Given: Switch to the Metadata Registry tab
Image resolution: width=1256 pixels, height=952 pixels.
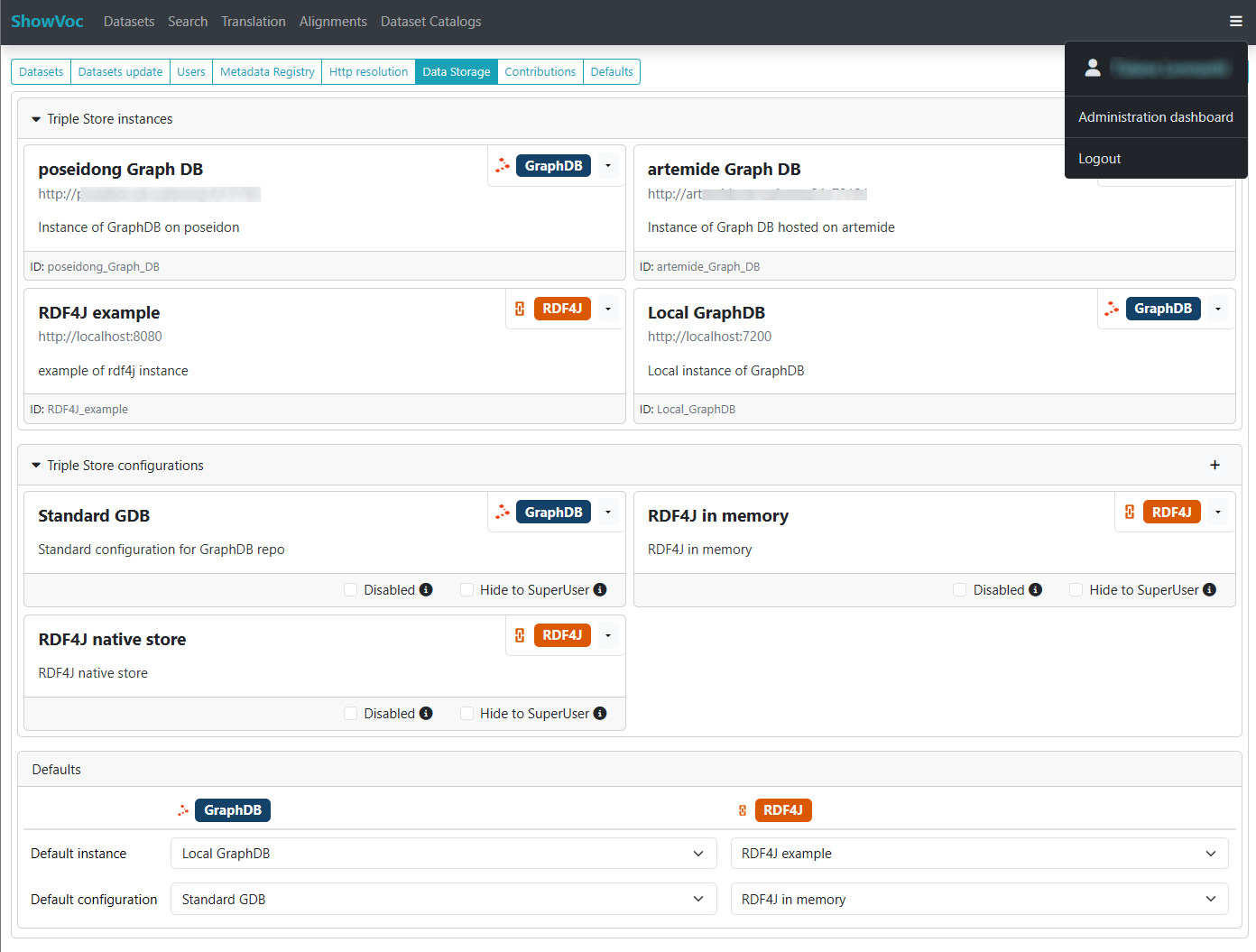Looking at the screenshot, I should [x=267, y=72].
